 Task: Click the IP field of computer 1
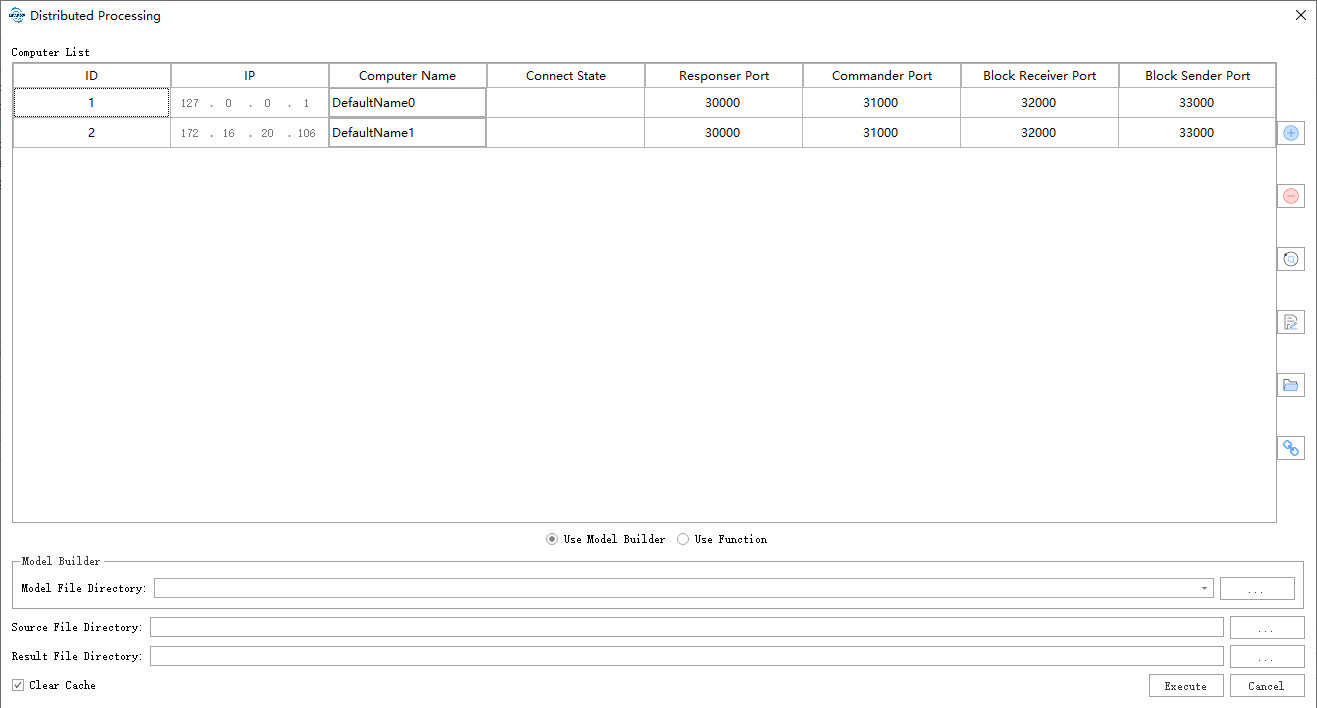point(248,102)
